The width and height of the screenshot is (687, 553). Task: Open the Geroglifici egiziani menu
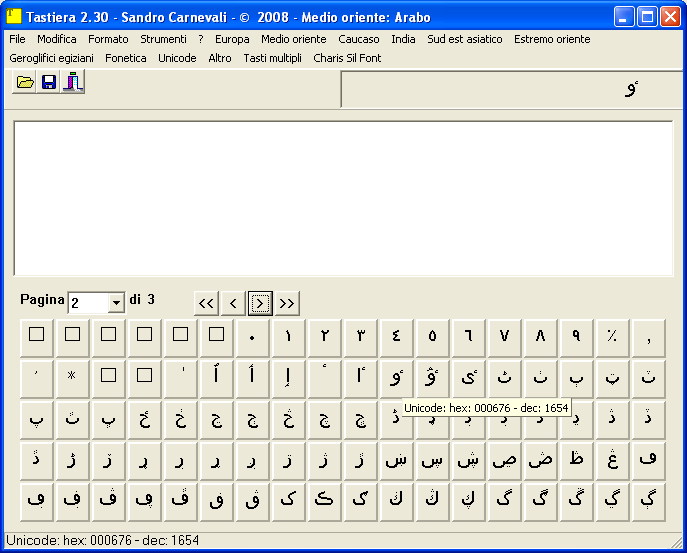51,58
